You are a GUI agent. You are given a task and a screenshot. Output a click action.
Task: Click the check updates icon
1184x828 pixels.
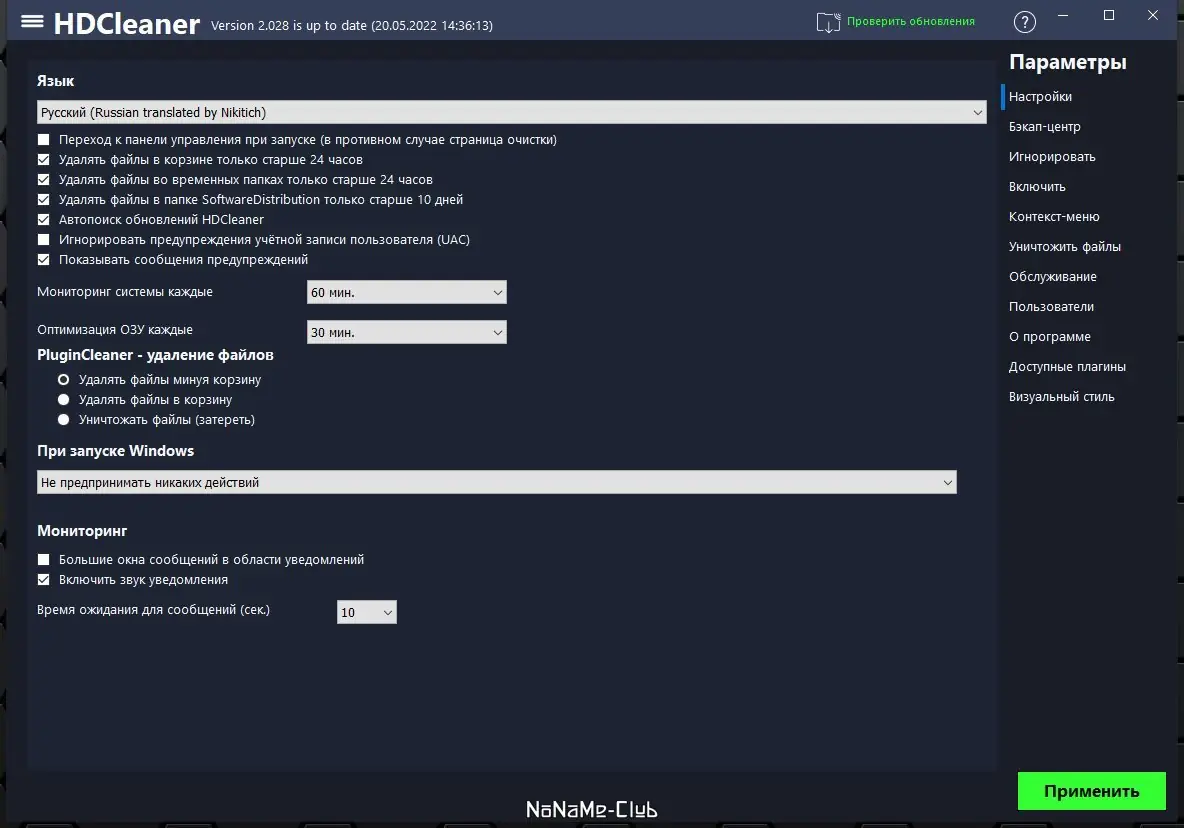point(828,22)
